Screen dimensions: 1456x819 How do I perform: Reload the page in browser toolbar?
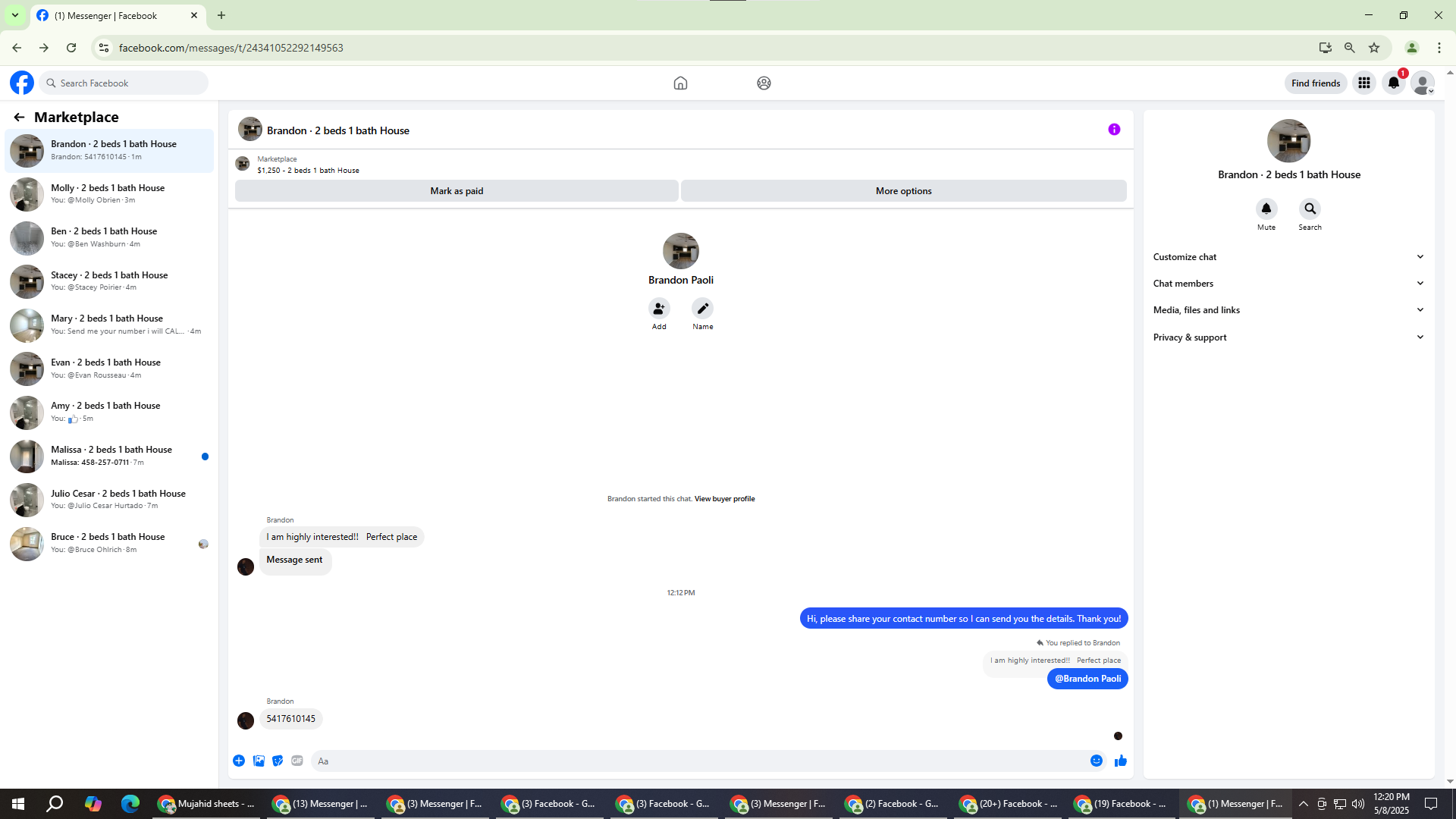[71, 48]
